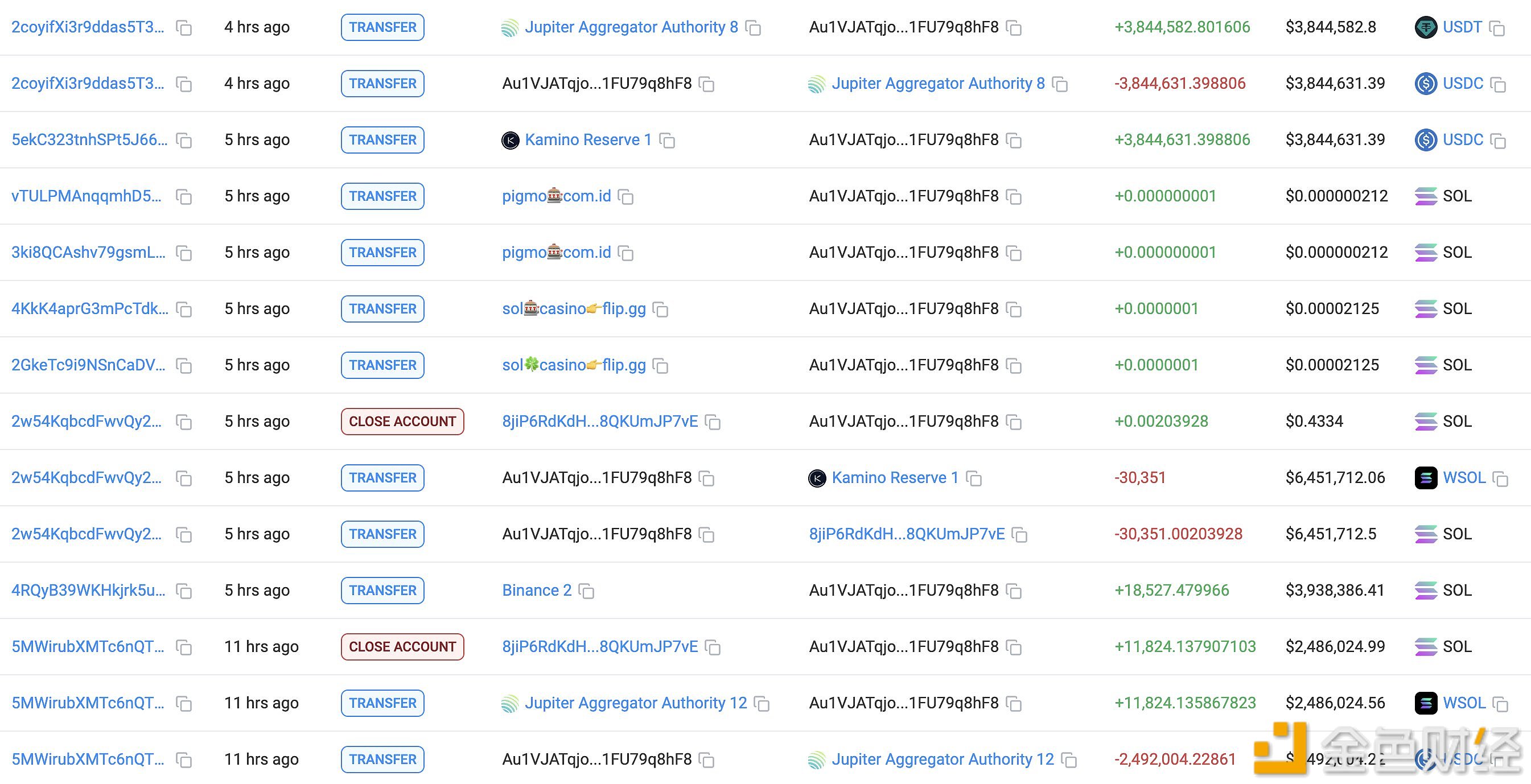Open Kamino Reserve 1 link in 5ekC323 row

click(x=588, y=139)
